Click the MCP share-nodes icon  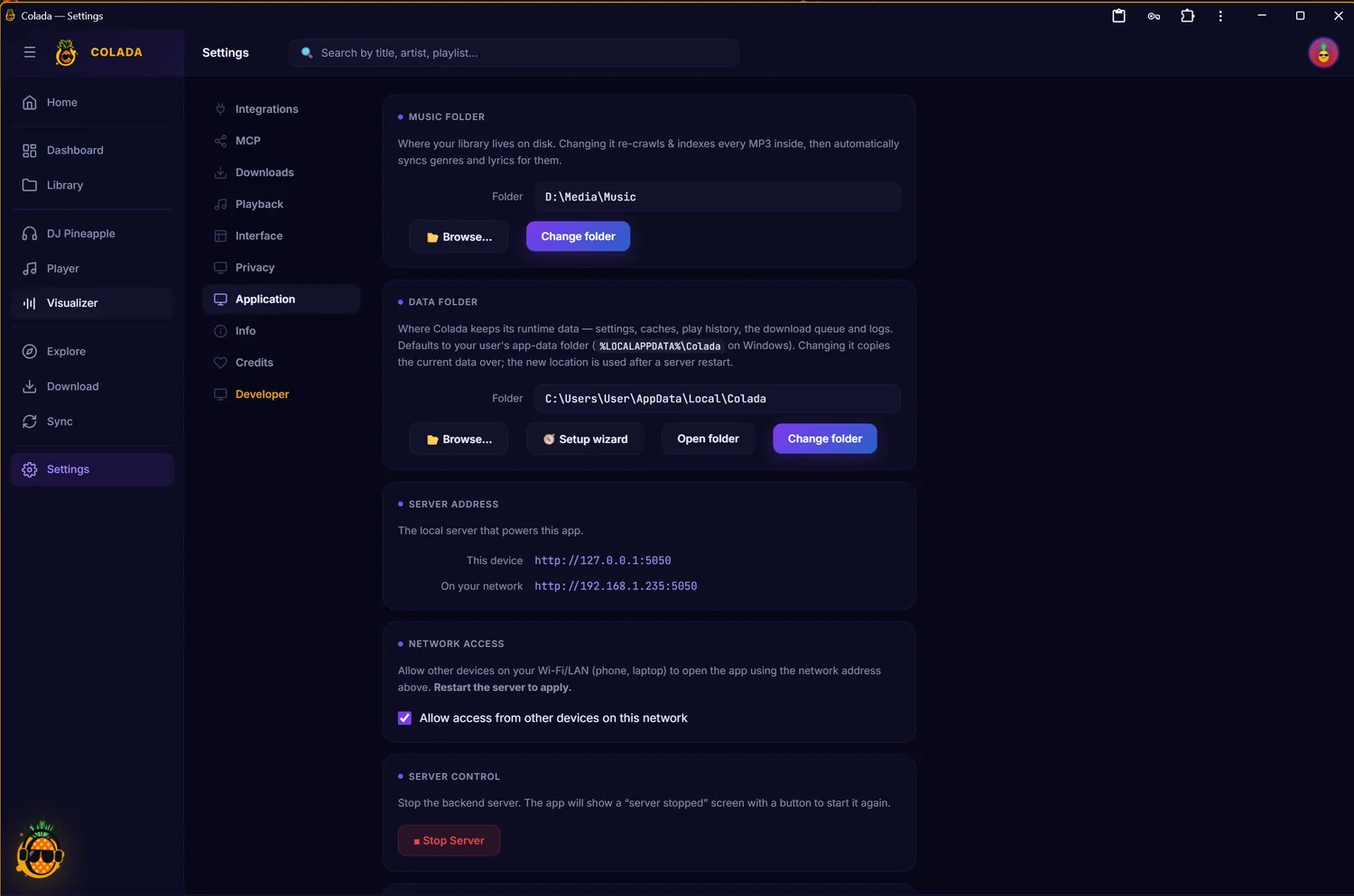coord(220,141)
